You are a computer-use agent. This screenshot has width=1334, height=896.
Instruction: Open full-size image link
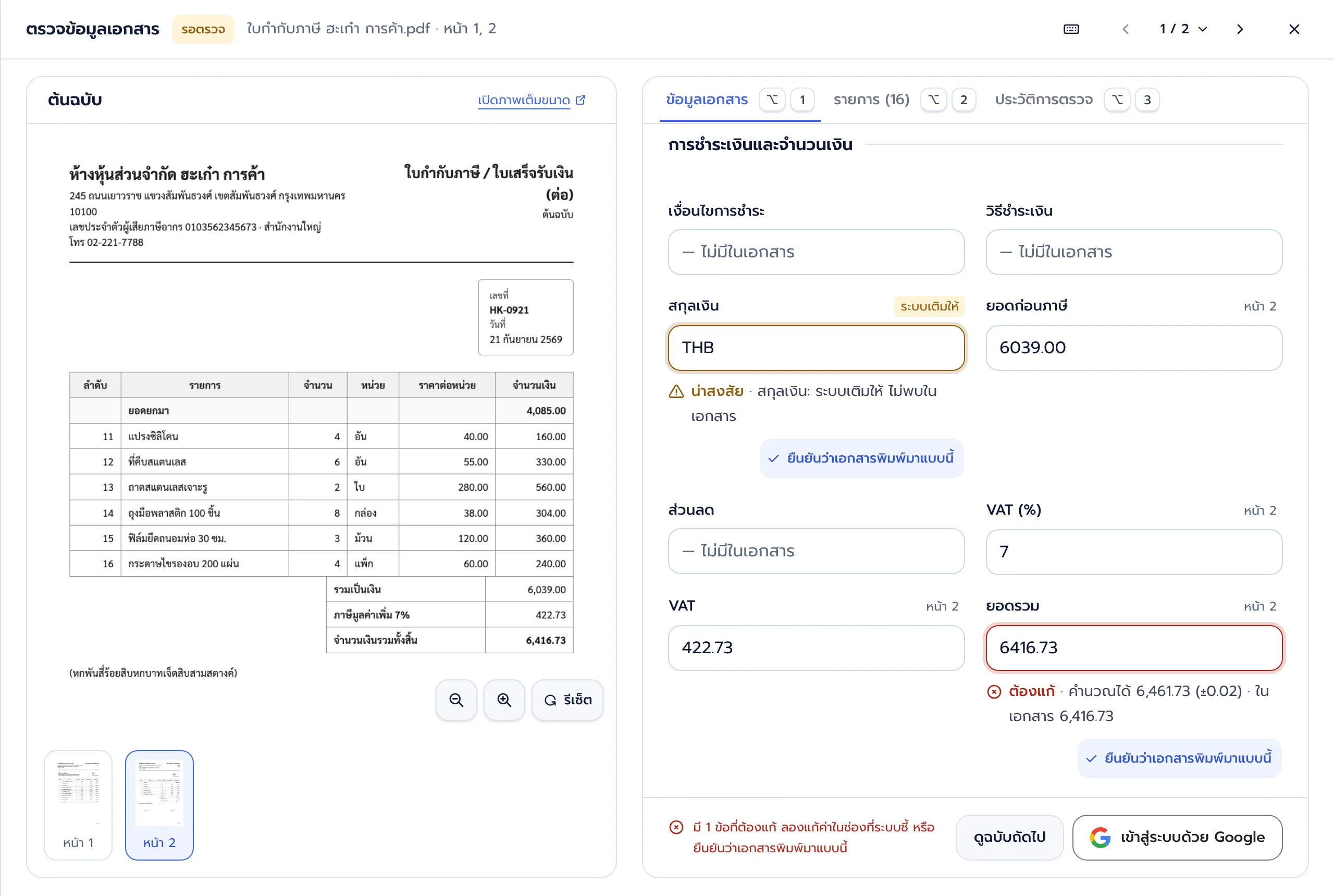pos(532,100)
